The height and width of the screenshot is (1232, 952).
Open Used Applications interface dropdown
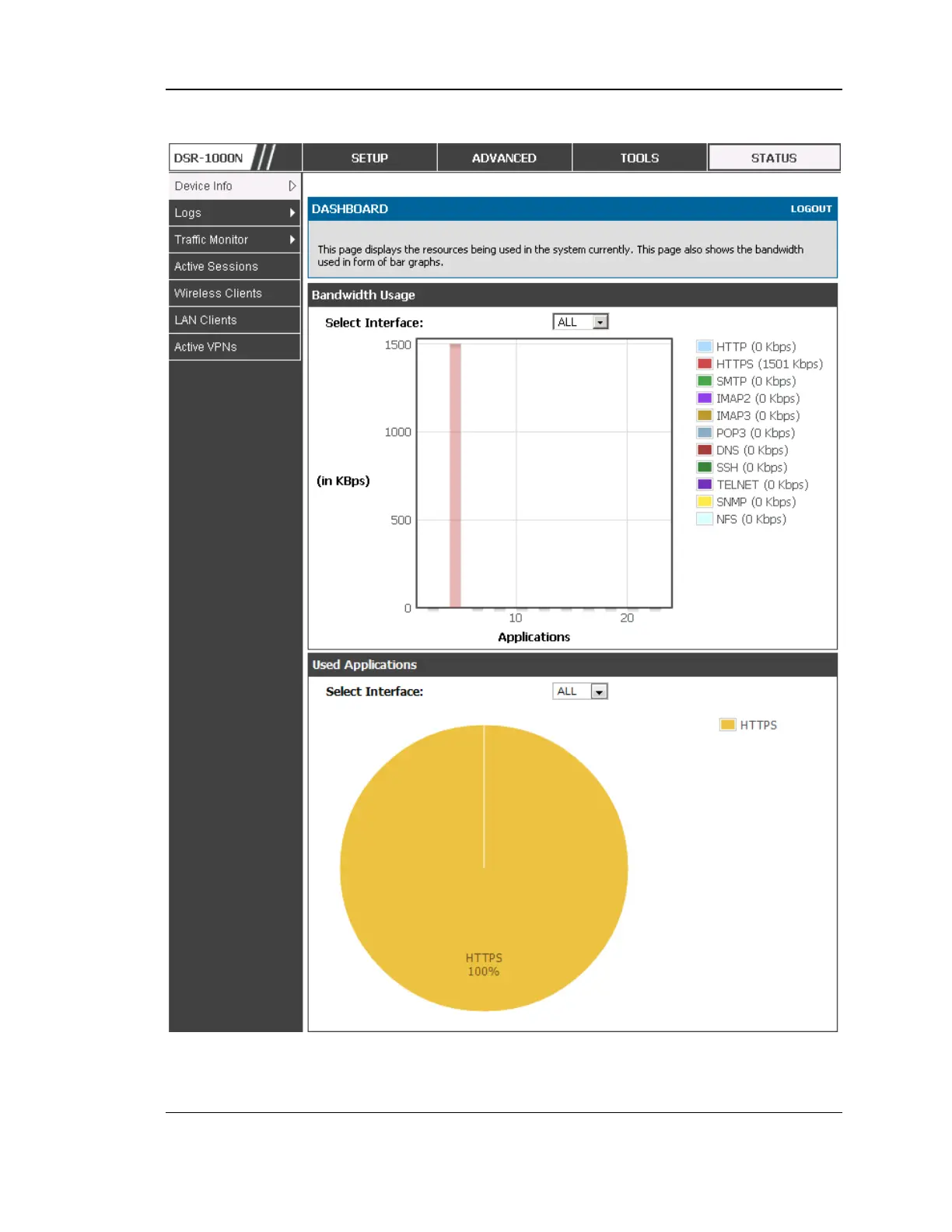click(x=599, y=691)
